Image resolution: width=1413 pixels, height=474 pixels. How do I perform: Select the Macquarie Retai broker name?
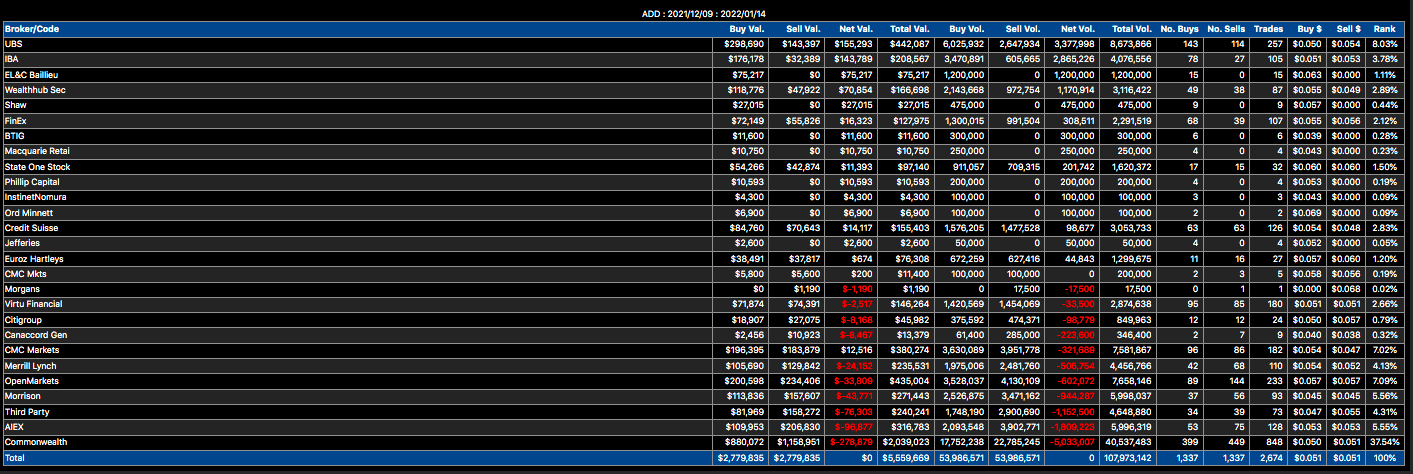click(x=35, y=150)
